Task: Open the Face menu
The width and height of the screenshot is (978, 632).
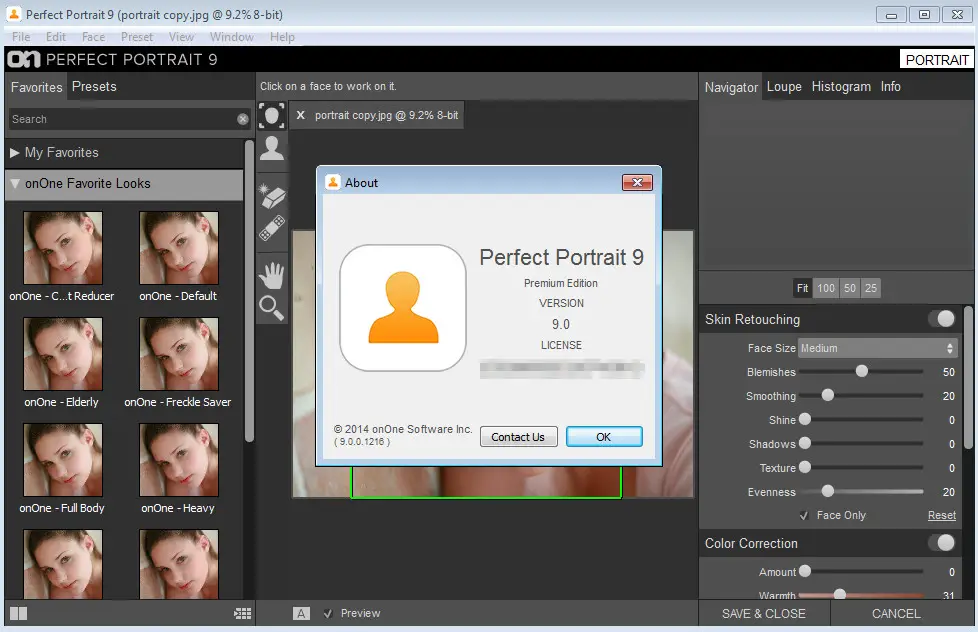Action: point(94,37)
